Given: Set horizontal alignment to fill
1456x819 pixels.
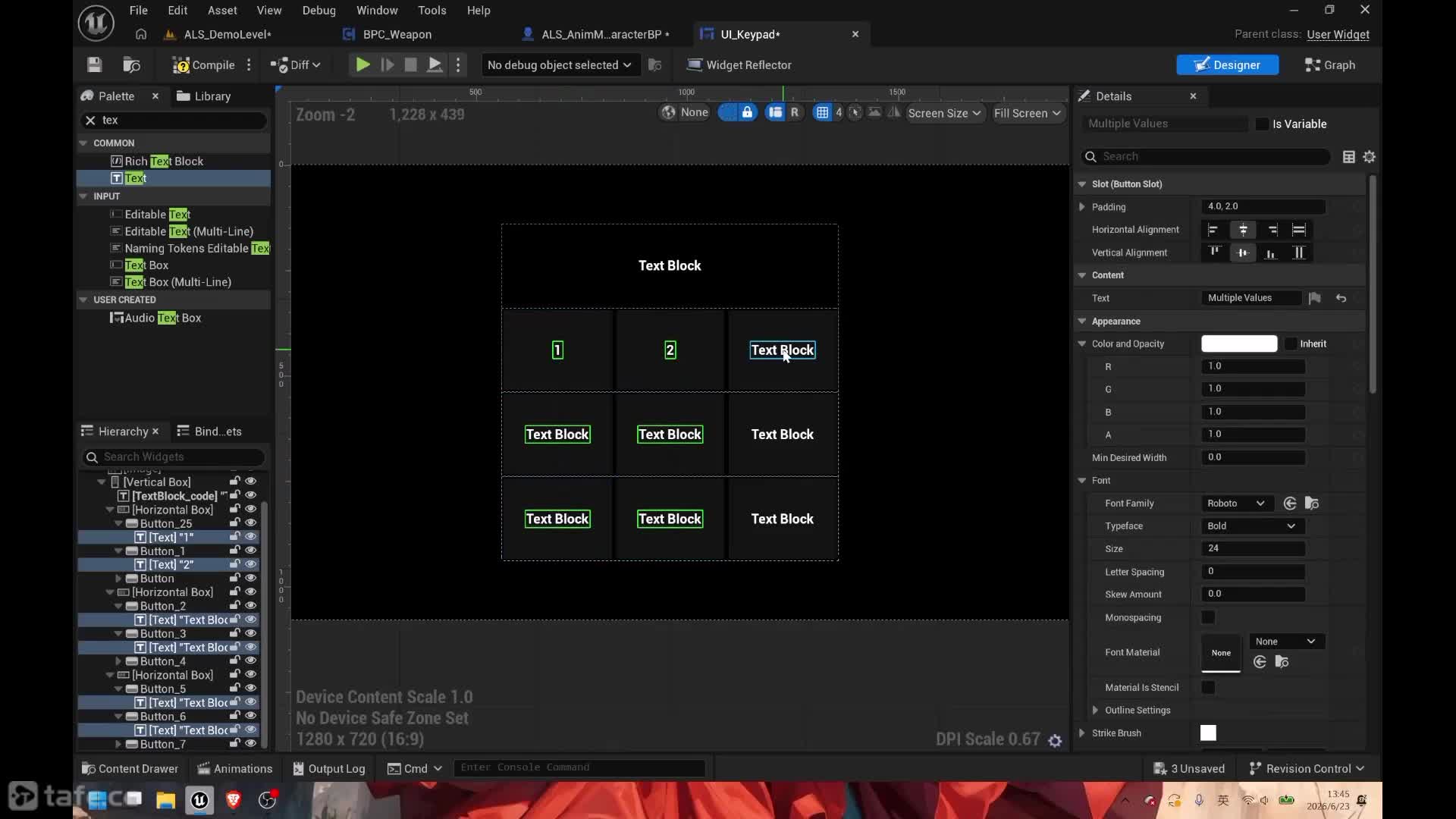Looking at the screenshot, I should 1299,230.
